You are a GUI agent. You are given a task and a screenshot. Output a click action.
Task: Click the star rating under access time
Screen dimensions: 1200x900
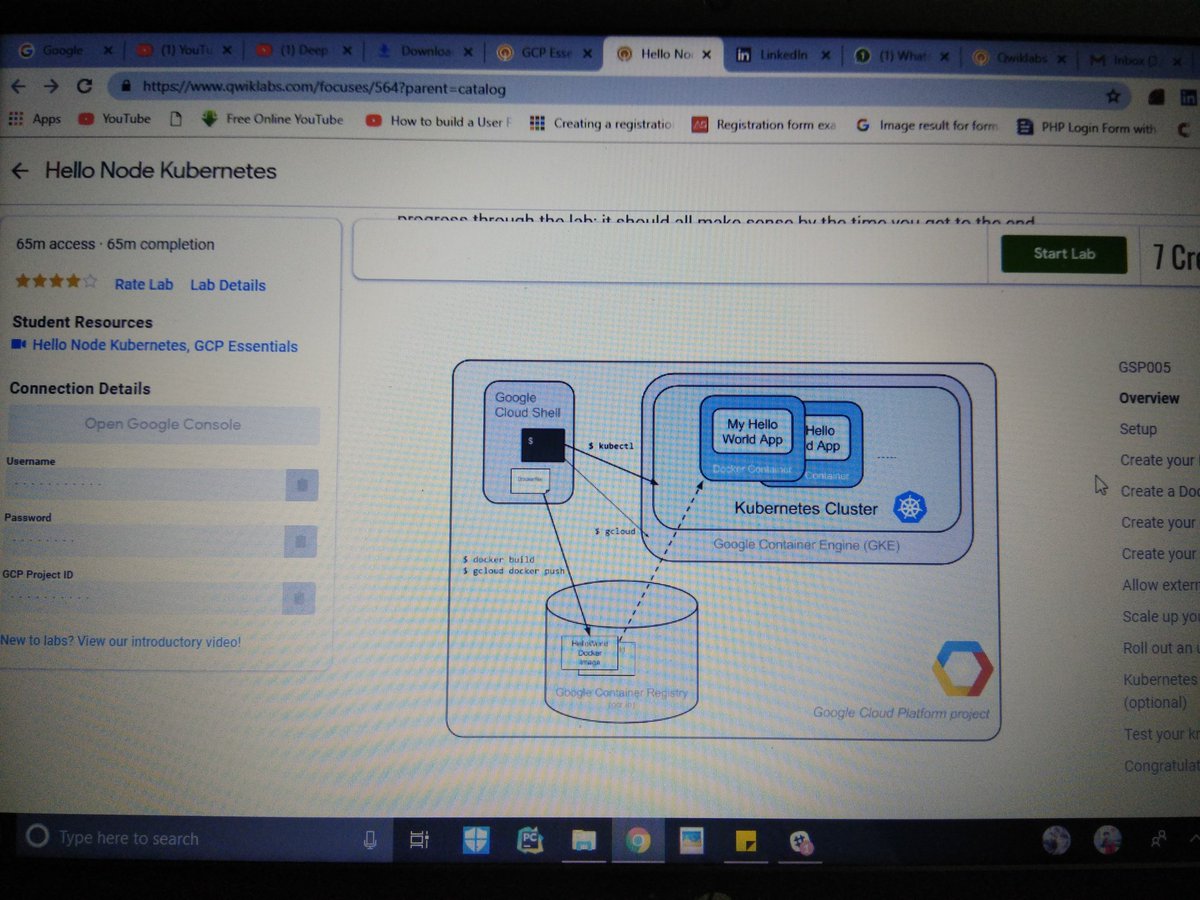pos(56,282)
